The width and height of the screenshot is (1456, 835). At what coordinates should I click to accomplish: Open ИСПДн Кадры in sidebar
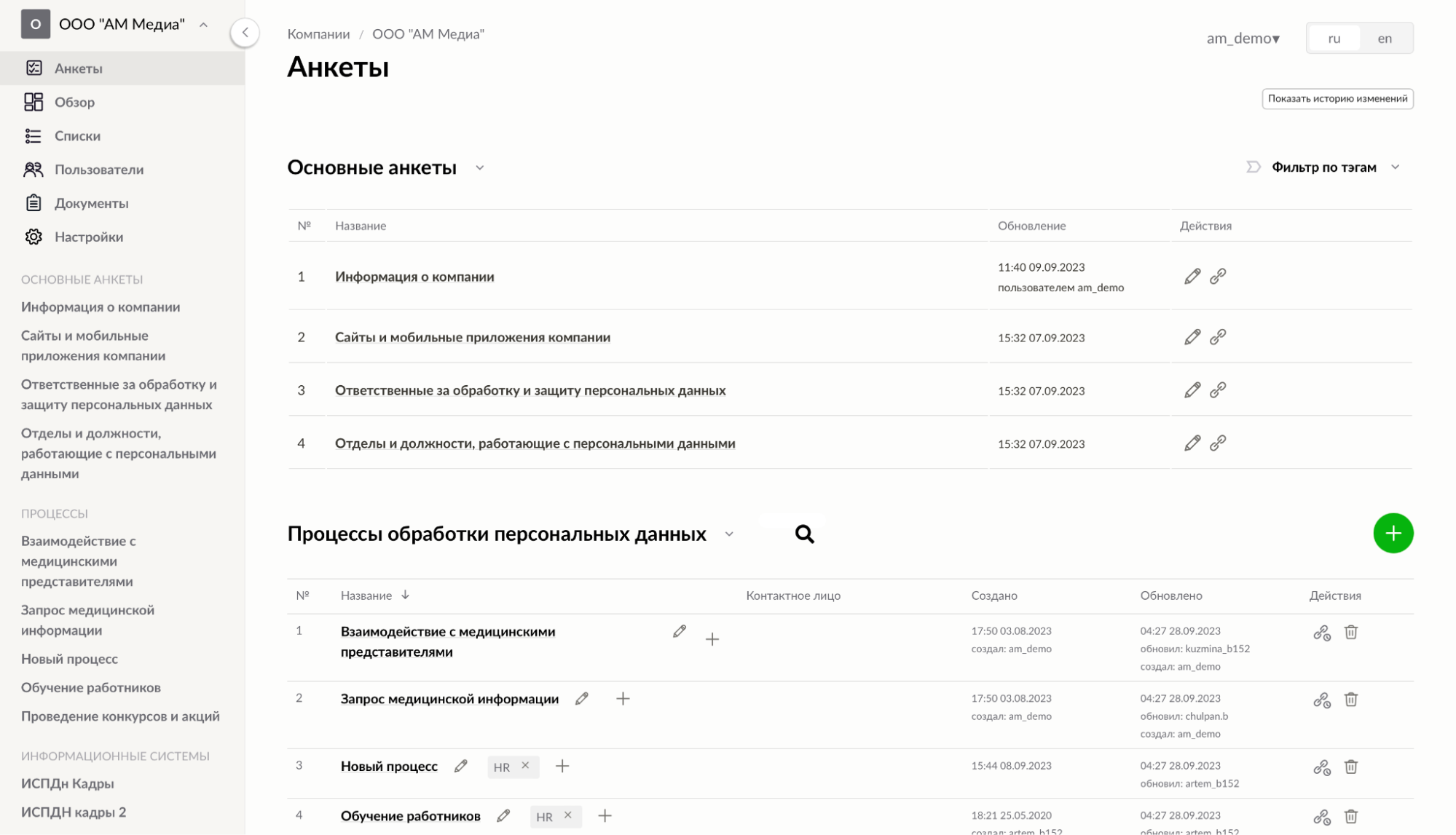(x=68, y=784)
